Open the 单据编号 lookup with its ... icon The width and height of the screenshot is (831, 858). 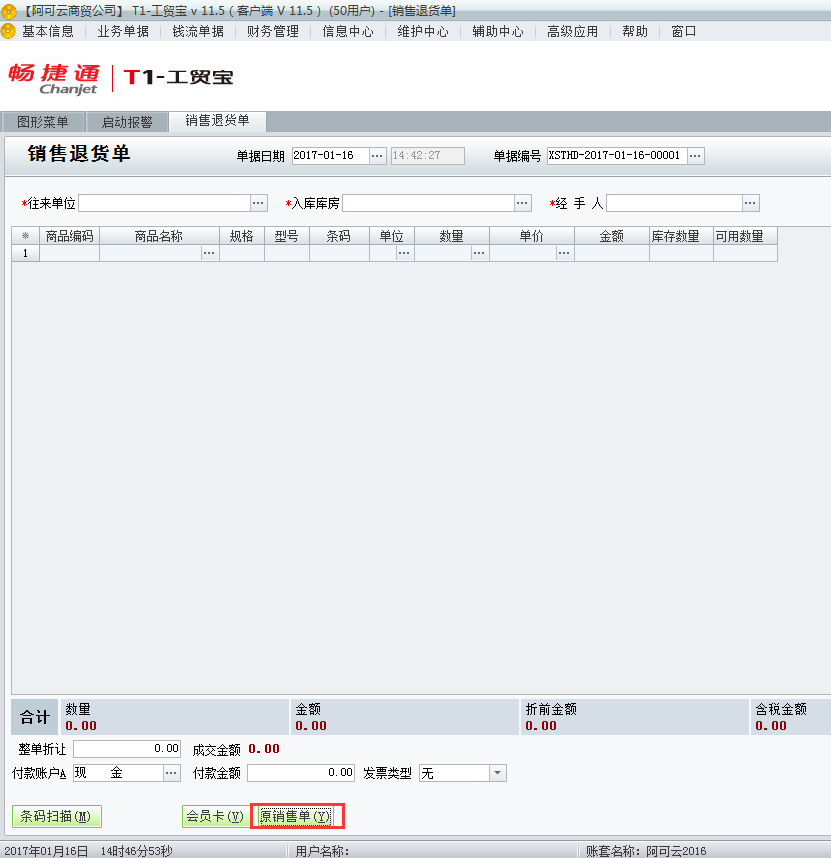[x=697, y=155]
